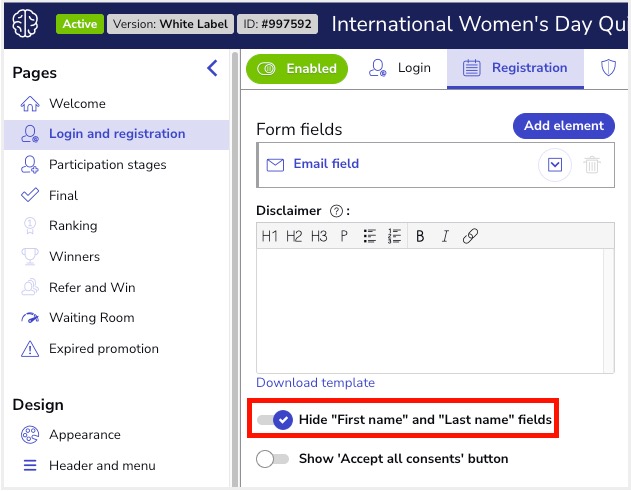Open the Disclaimer help question icon

tap(336, 211)
